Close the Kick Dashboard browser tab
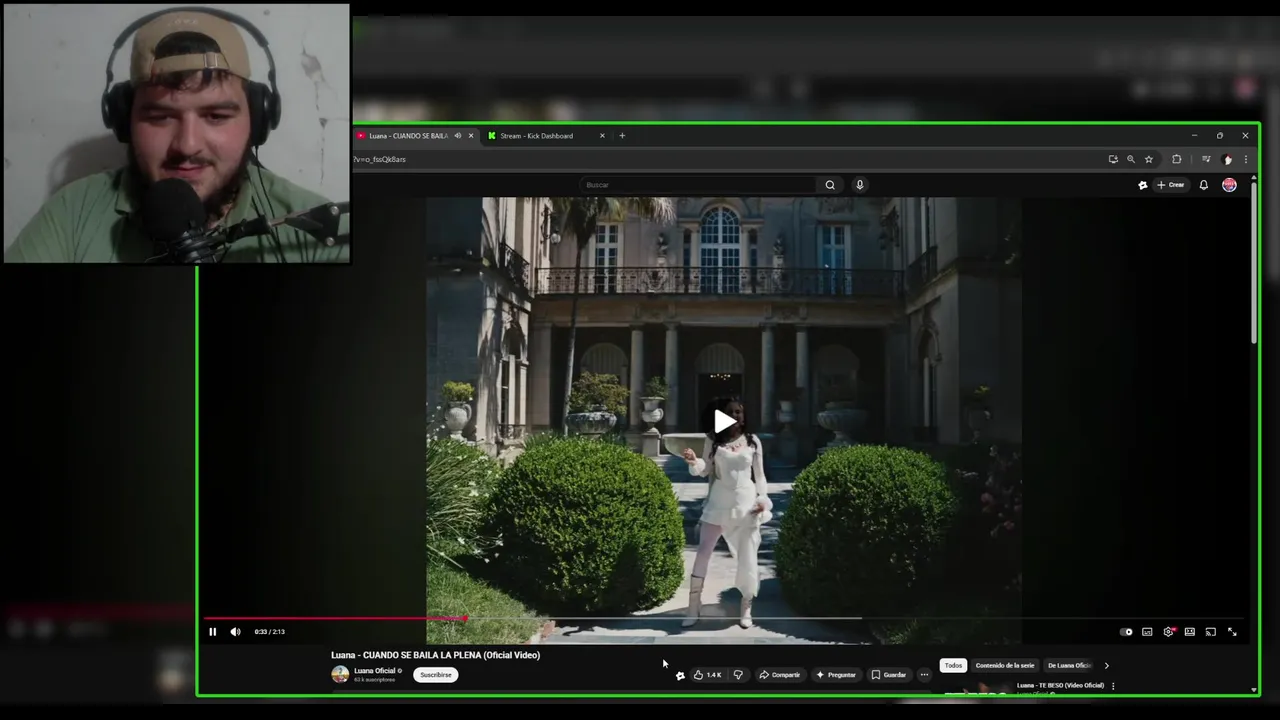This screenshot has height=720, width=1280. click(602, 136)
